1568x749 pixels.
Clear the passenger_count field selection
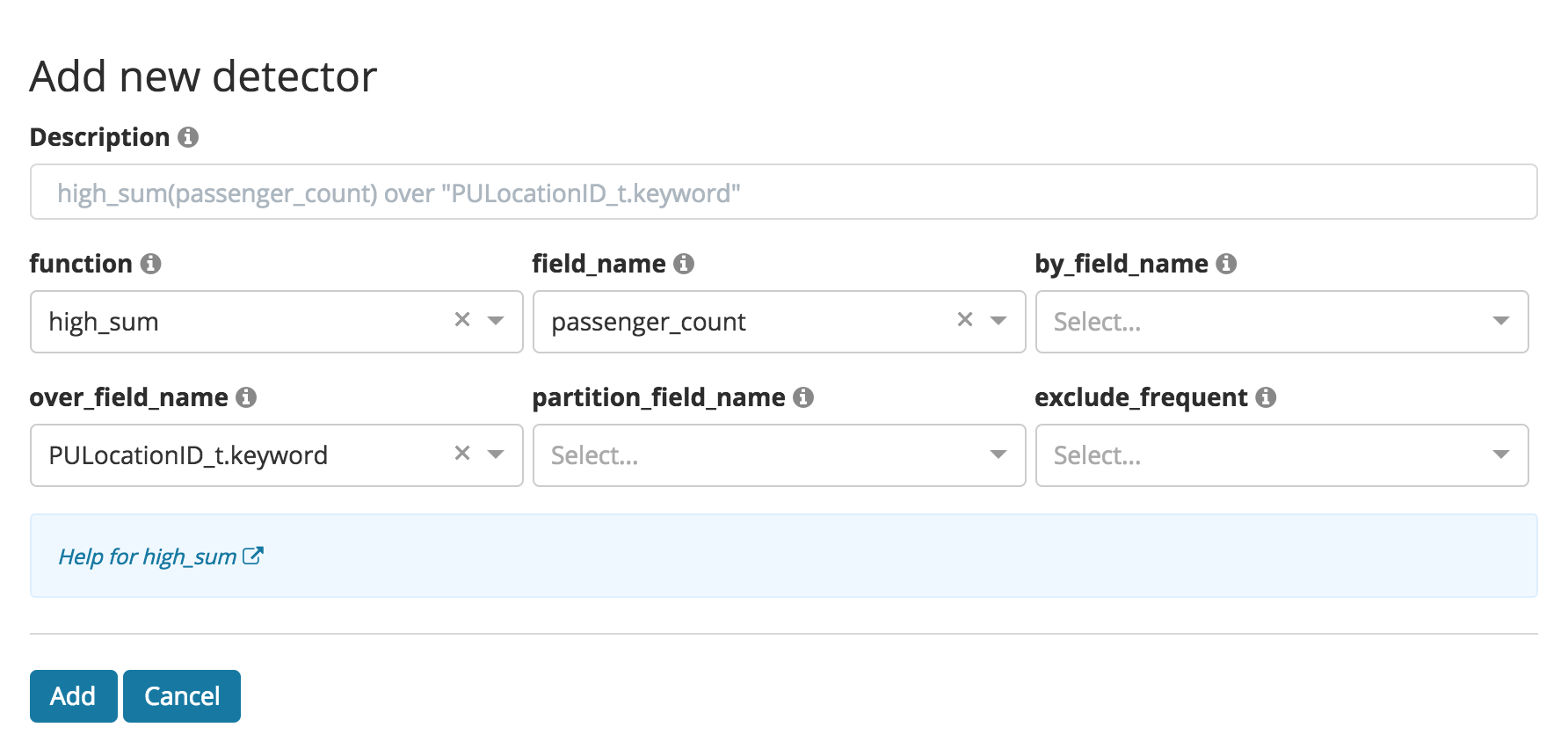pyautogui.click(x=965, y=320)
